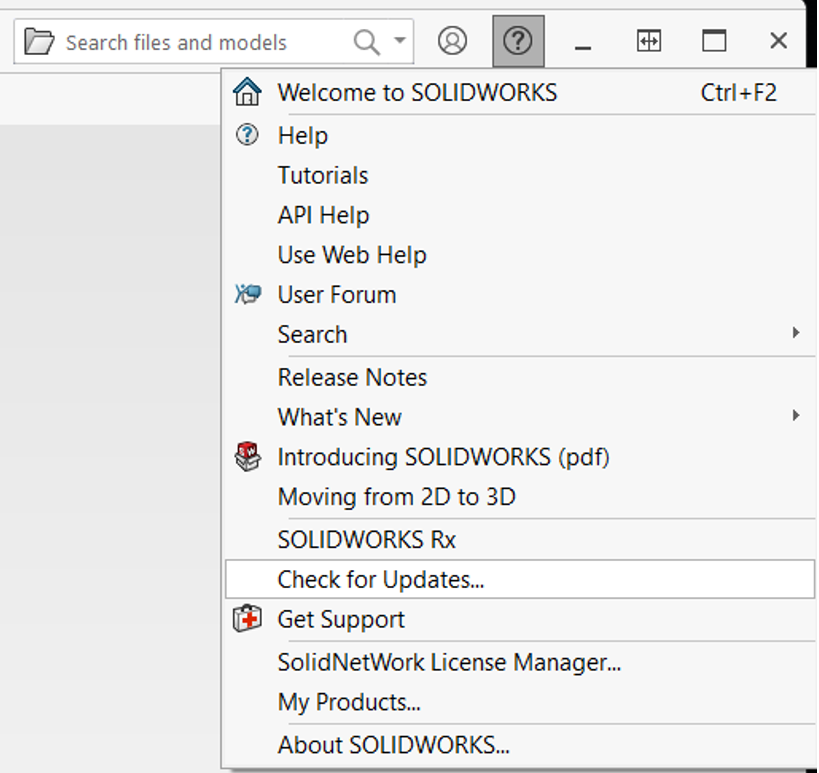Click the search magnifying glass icon

click(x=367, y=42)
